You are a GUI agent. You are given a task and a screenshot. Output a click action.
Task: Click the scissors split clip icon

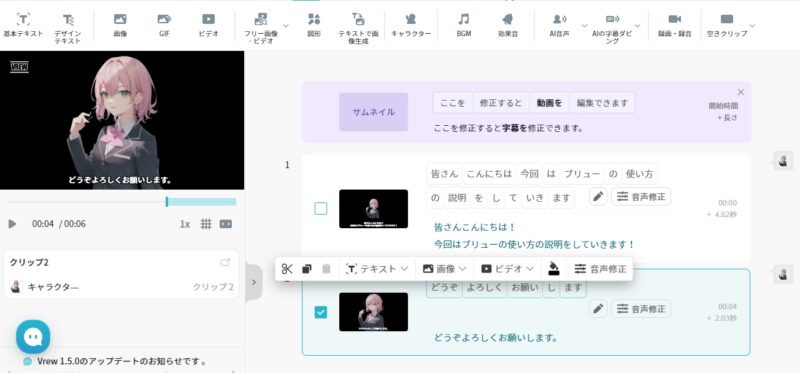click(x=287, y=269)
